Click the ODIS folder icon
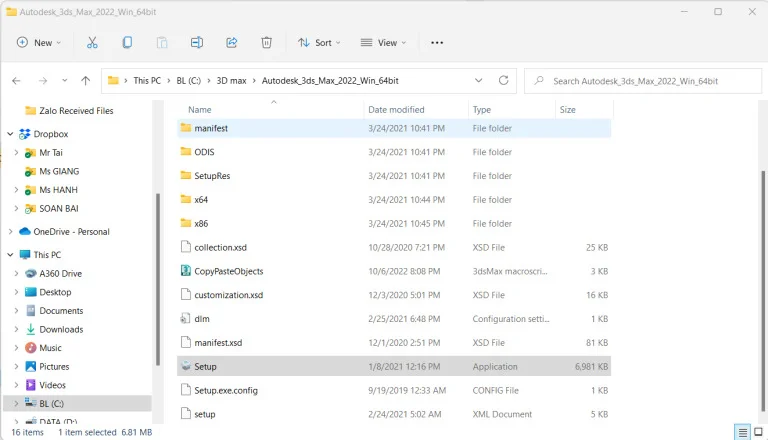The height and width of the screenshot is (440, 768). pyautogui.click(x=186, y=151)
